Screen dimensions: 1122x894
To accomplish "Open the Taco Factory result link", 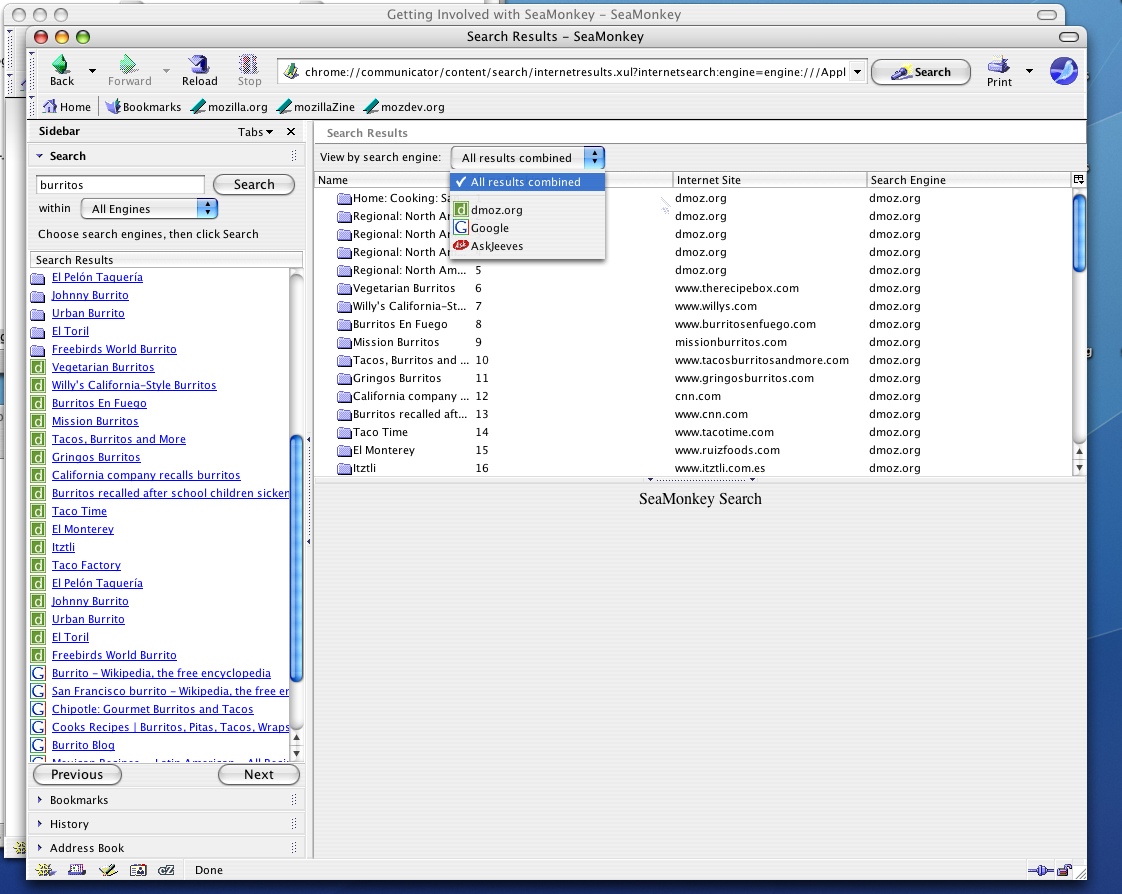I will tap(86, 565).
